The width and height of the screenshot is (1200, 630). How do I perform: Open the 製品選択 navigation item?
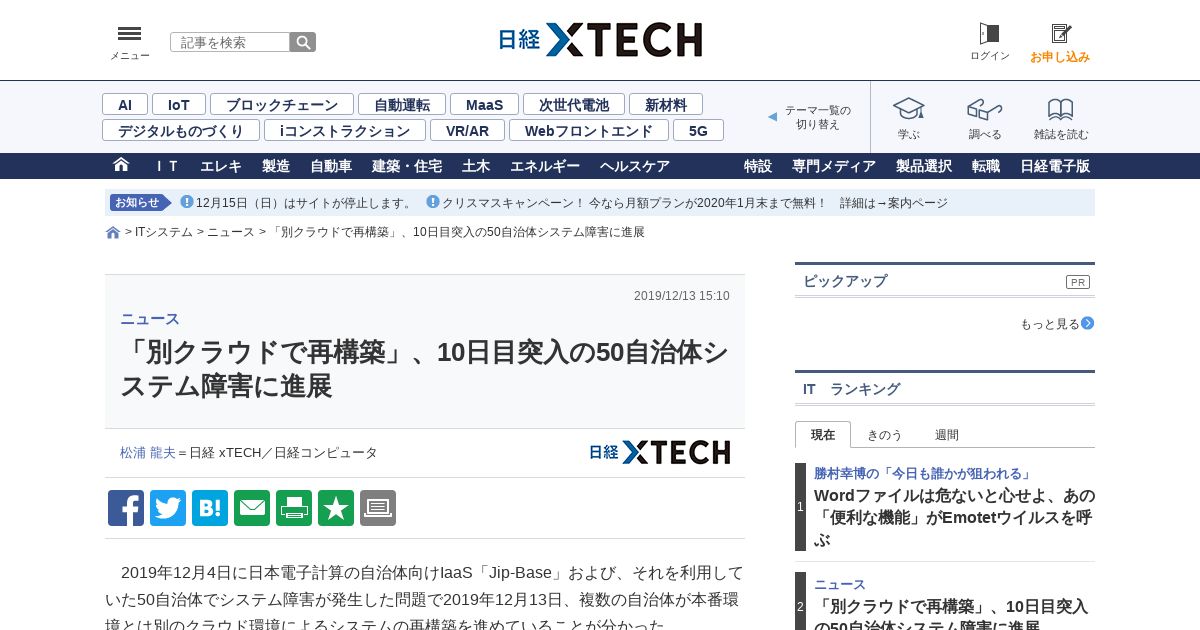pyautogui.click(x=924, y=166)
